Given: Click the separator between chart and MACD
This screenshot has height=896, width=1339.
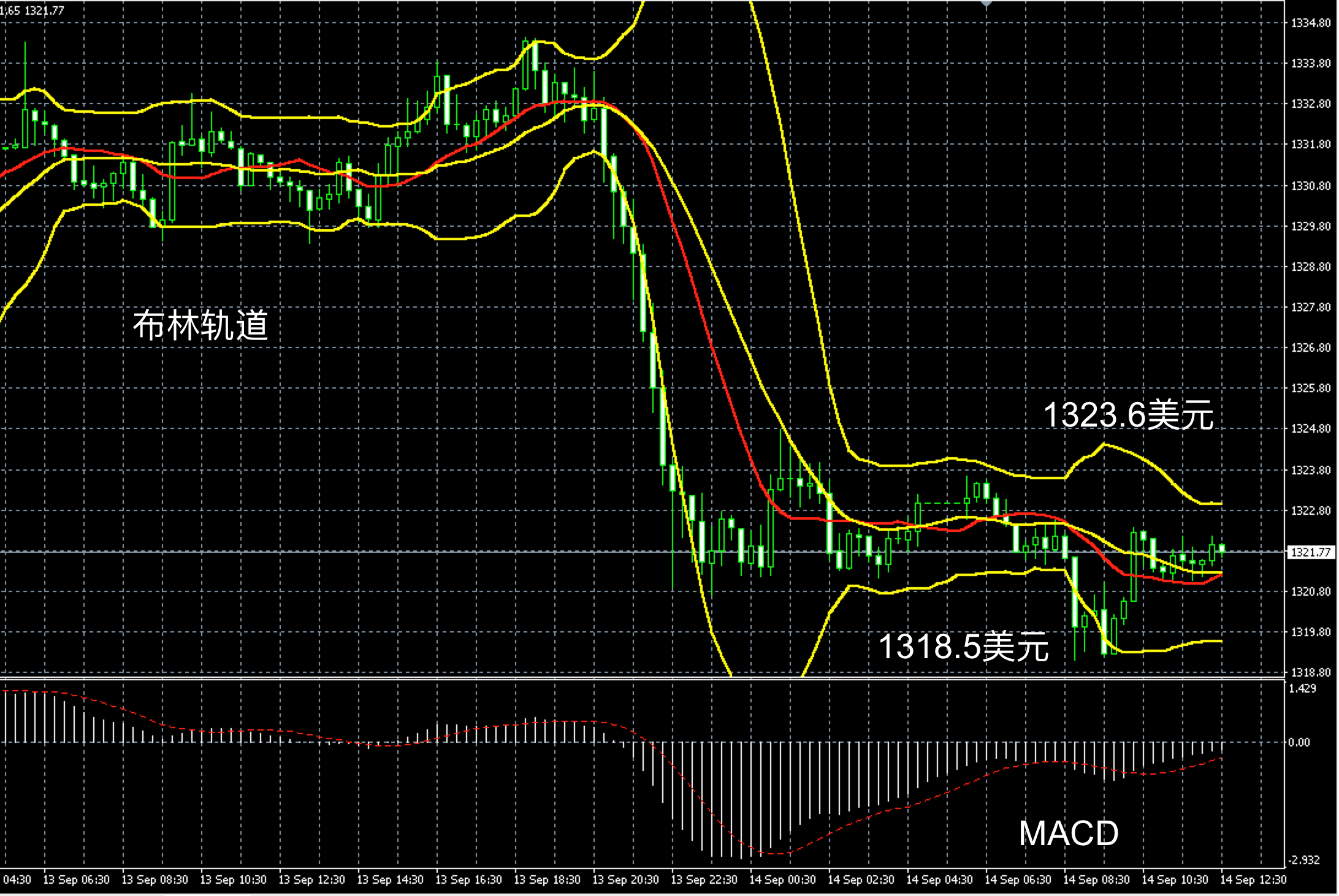Looking at the screenshot, I should click(x=613, y=678).
